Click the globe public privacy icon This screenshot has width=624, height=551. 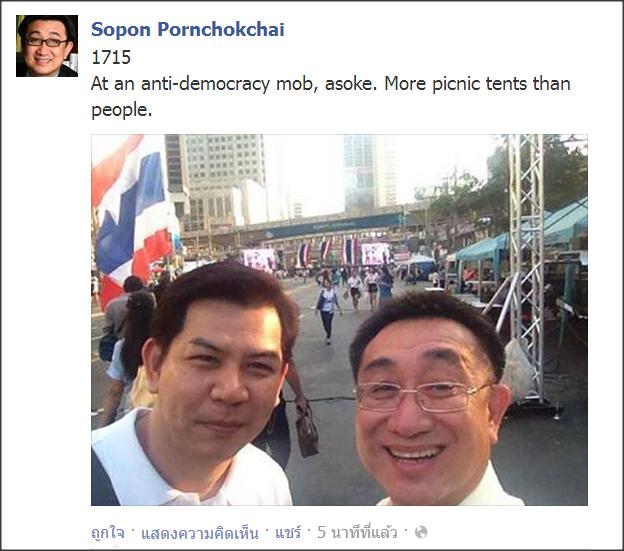tap(421, 532)
